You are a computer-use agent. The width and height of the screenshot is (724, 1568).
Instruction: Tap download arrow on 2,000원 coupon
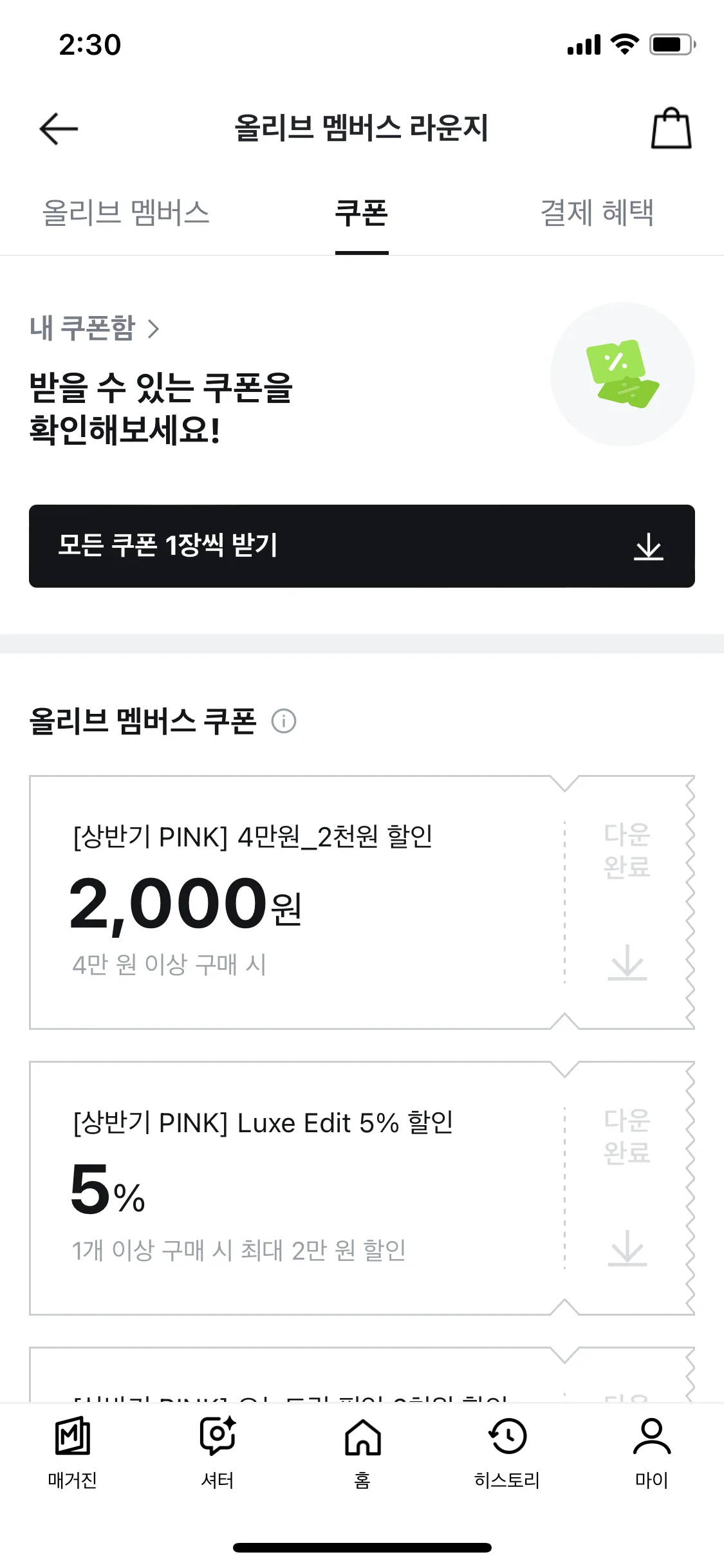point(627,962)
